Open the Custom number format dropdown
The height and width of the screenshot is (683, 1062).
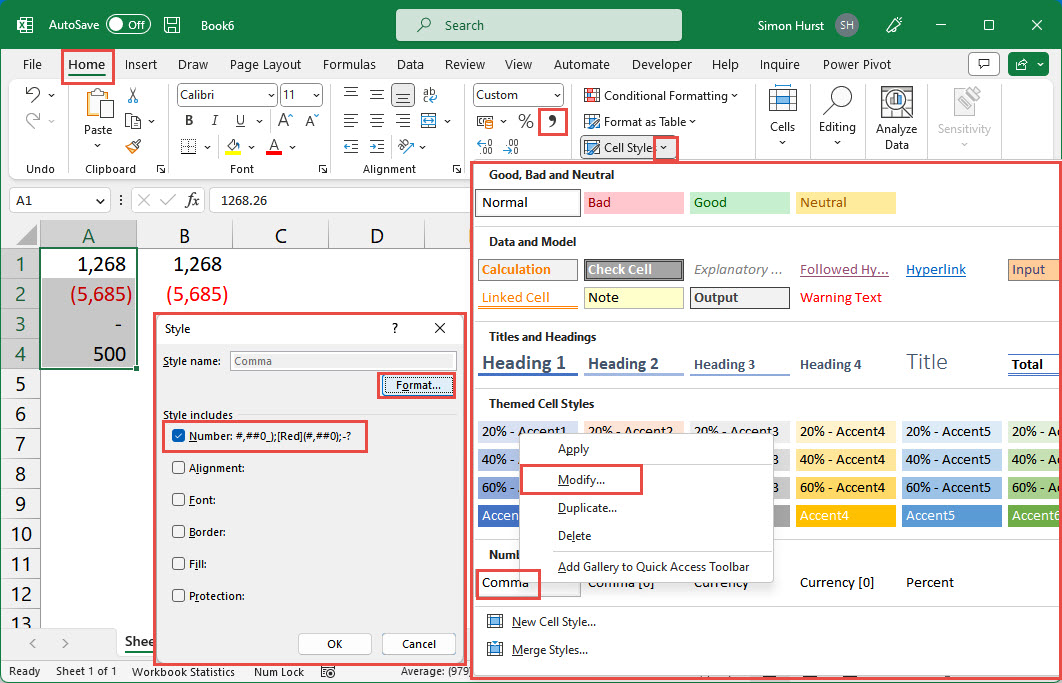[x=555, y=95]
